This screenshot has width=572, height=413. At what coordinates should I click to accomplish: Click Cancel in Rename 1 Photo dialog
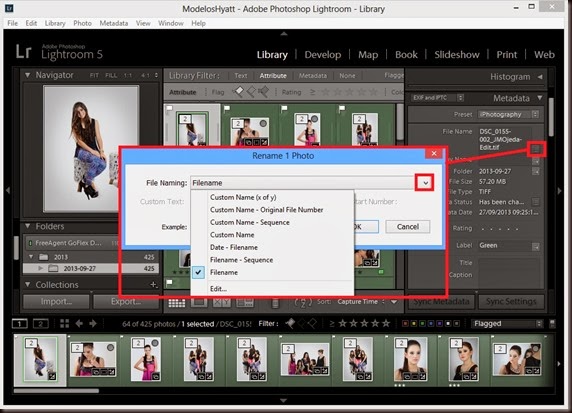407,227
